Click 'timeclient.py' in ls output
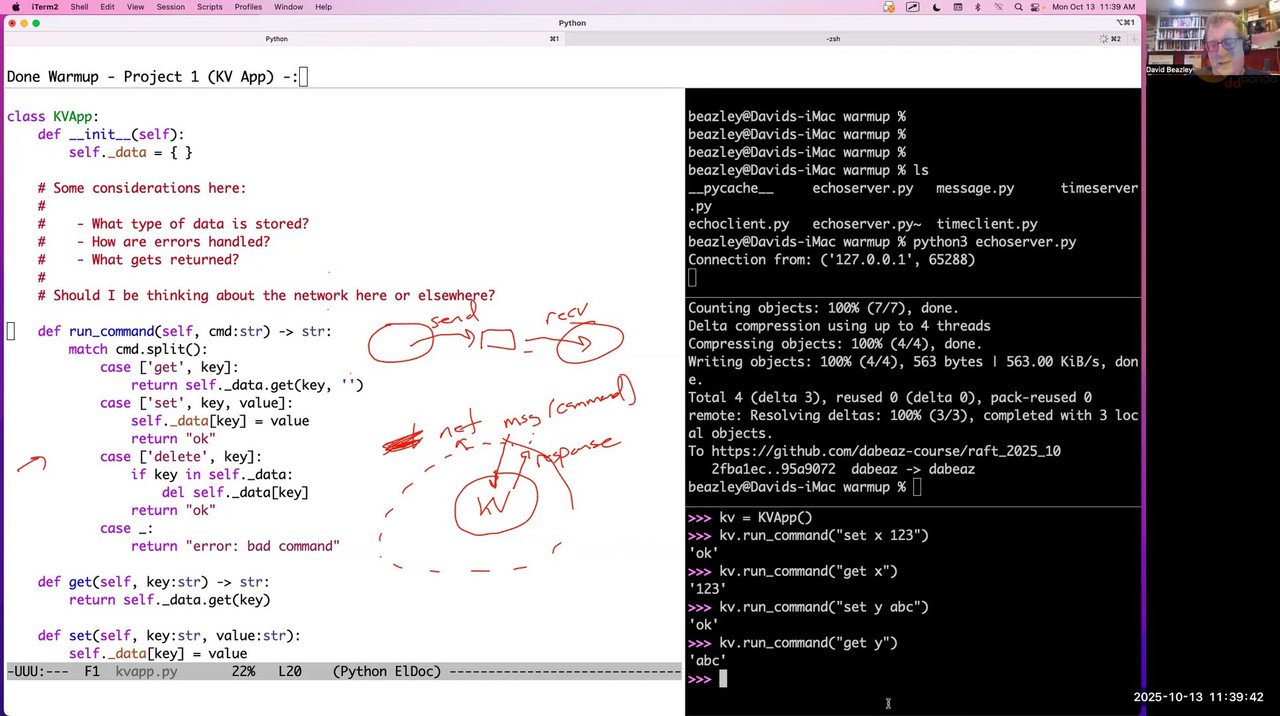The image size is (1280, 716). pyautogui.click(x=987, y=224)
